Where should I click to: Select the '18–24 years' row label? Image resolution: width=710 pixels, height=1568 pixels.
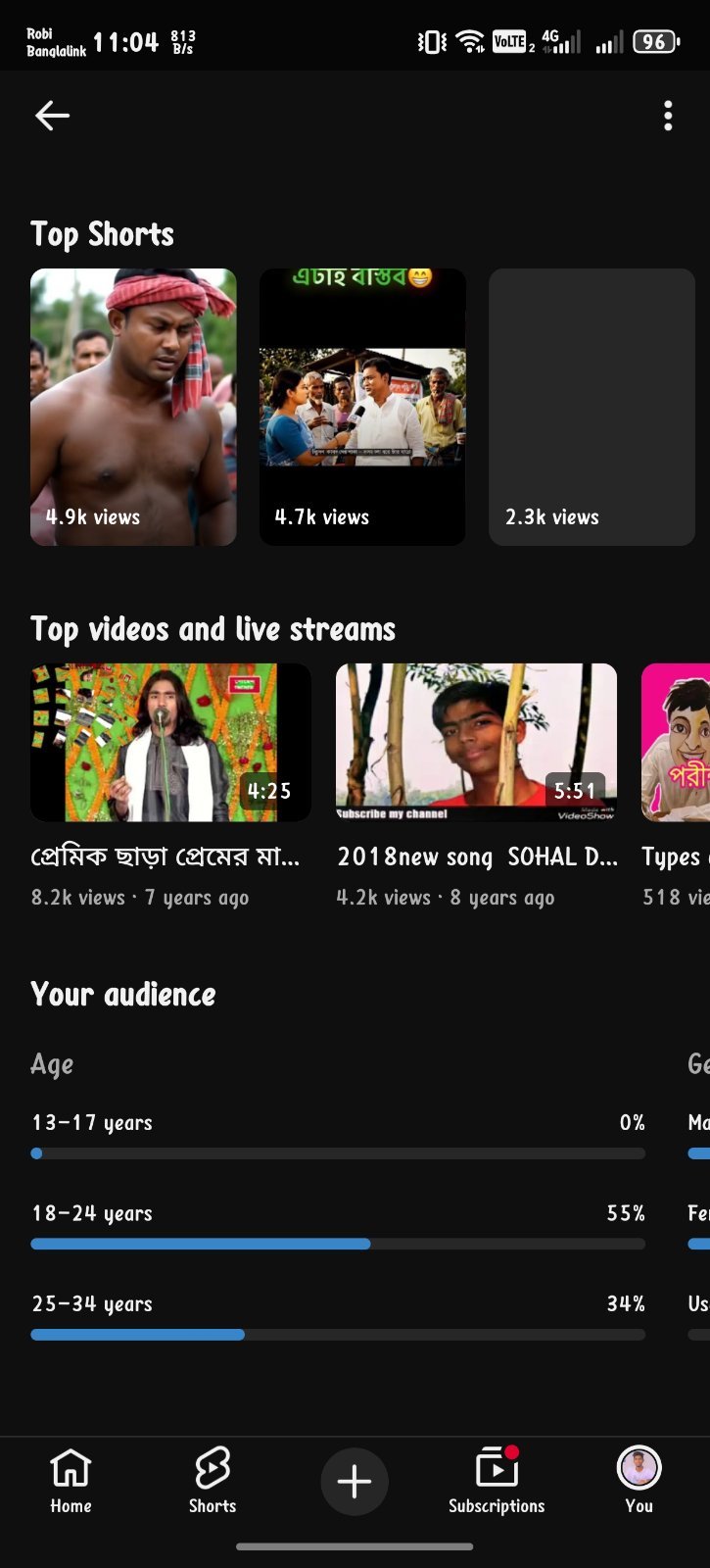click(92, 1214)
